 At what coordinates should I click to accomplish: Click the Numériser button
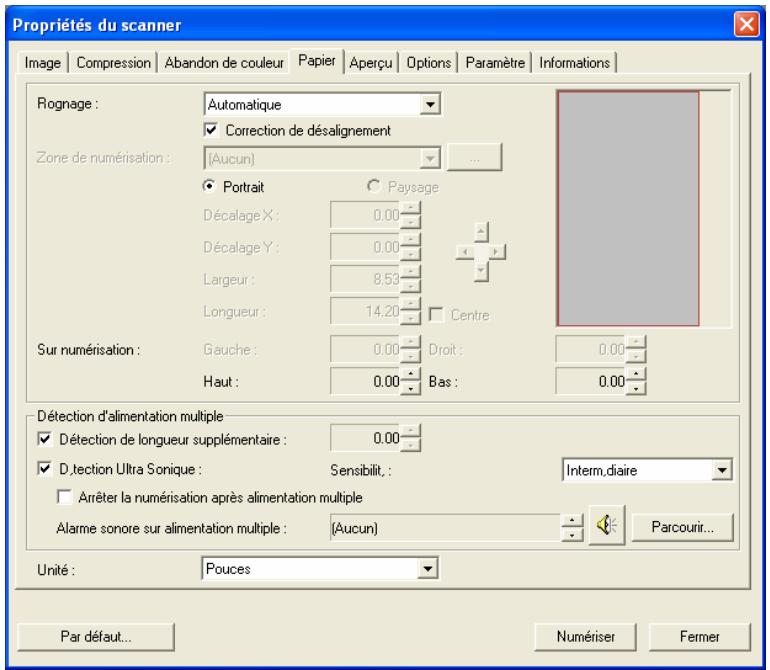point(585,637)
